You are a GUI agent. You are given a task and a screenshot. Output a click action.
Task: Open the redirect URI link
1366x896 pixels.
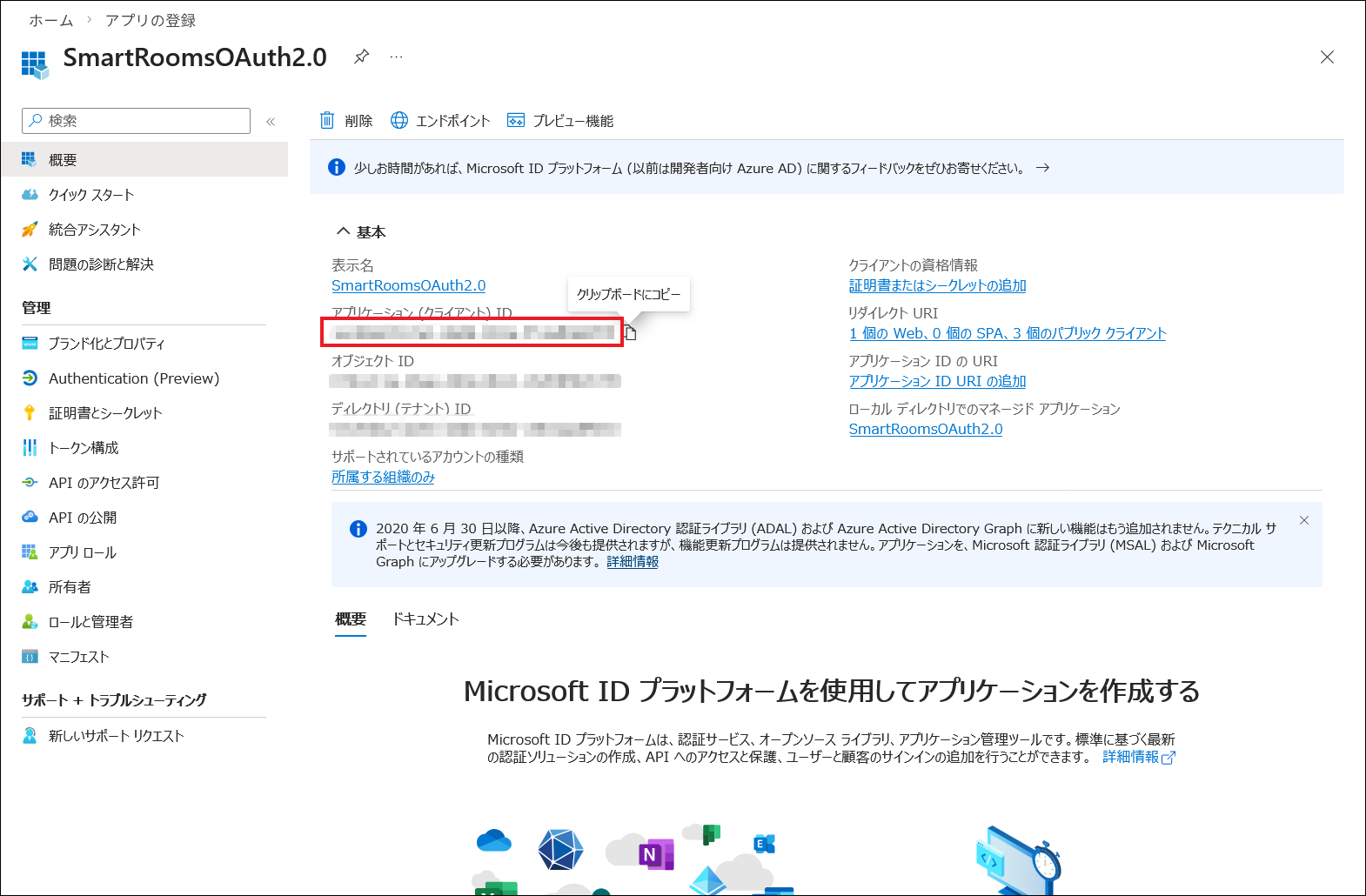tap(1007, 333)
